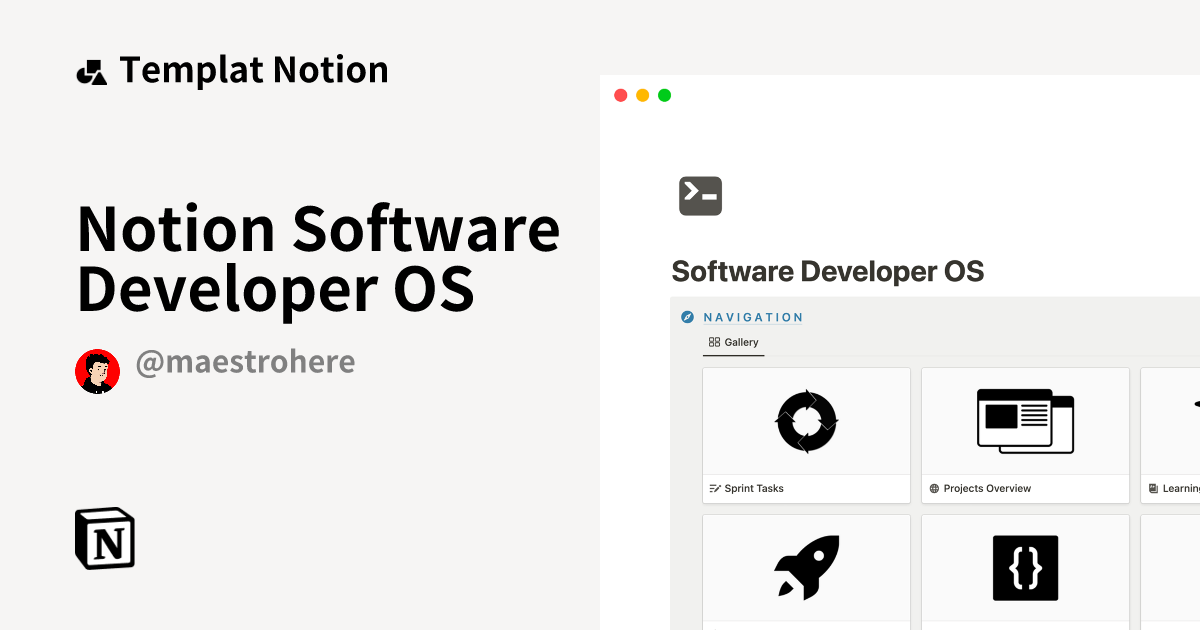The height and width of the screenshot is (630, 1200).
Task: Open the Projects Overview gallery card
Action: click(x=1025, y=435)
